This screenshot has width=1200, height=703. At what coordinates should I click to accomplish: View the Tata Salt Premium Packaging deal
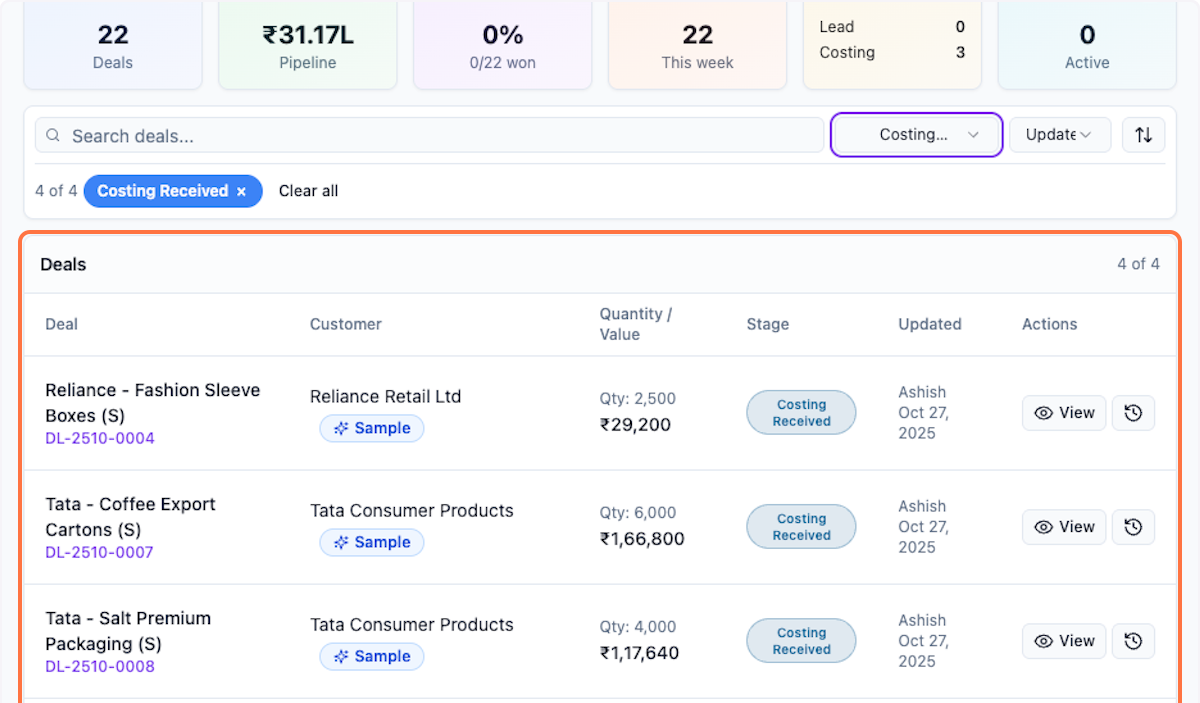pyautogui.click(x=1064, y=641)
